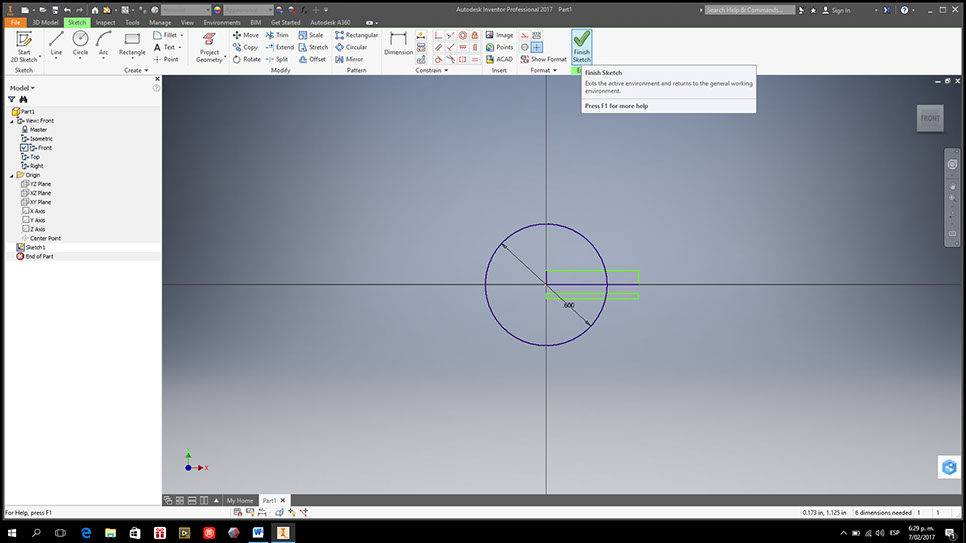Click the Search Help & Commands field

tap(749, 10)
